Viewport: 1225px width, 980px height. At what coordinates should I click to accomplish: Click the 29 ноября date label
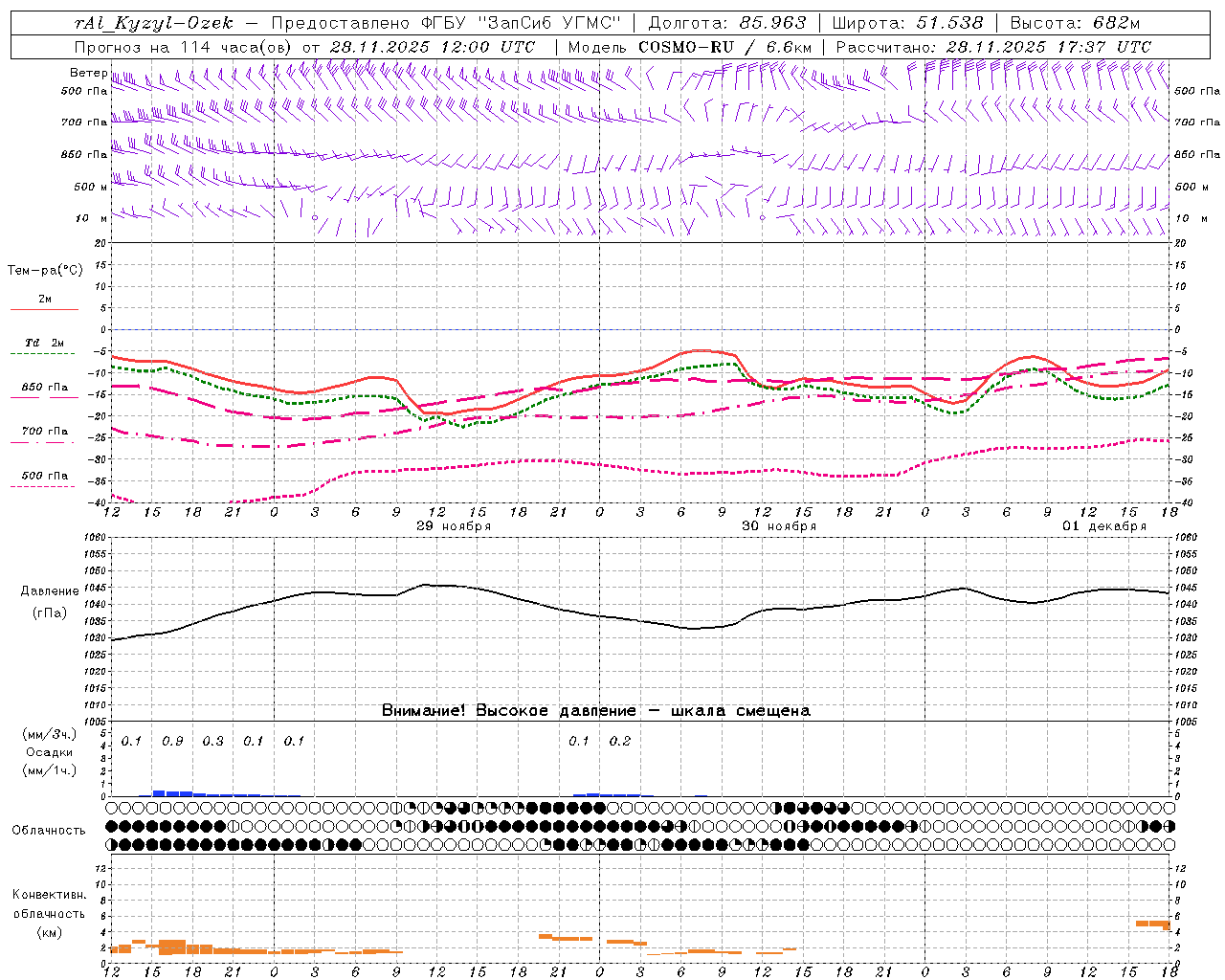click(x=454, y=526)
